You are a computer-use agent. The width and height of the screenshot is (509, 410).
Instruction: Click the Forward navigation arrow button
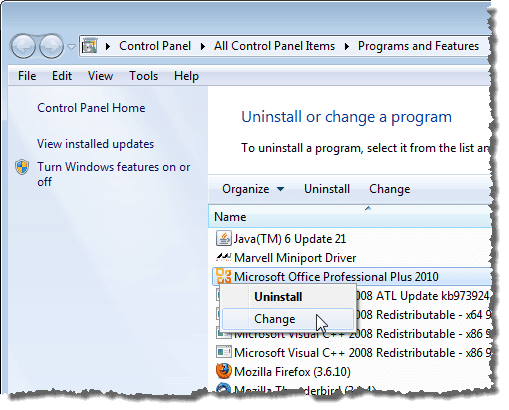pos(51,46)
